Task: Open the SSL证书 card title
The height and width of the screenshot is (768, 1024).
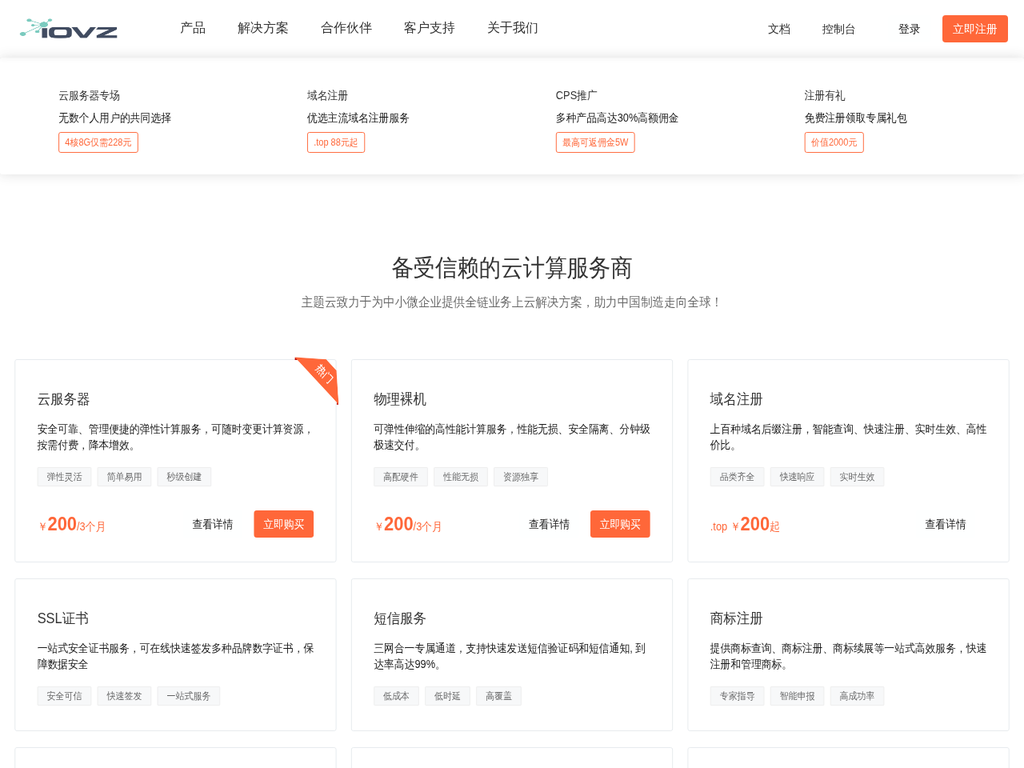Action: (63, 618)
